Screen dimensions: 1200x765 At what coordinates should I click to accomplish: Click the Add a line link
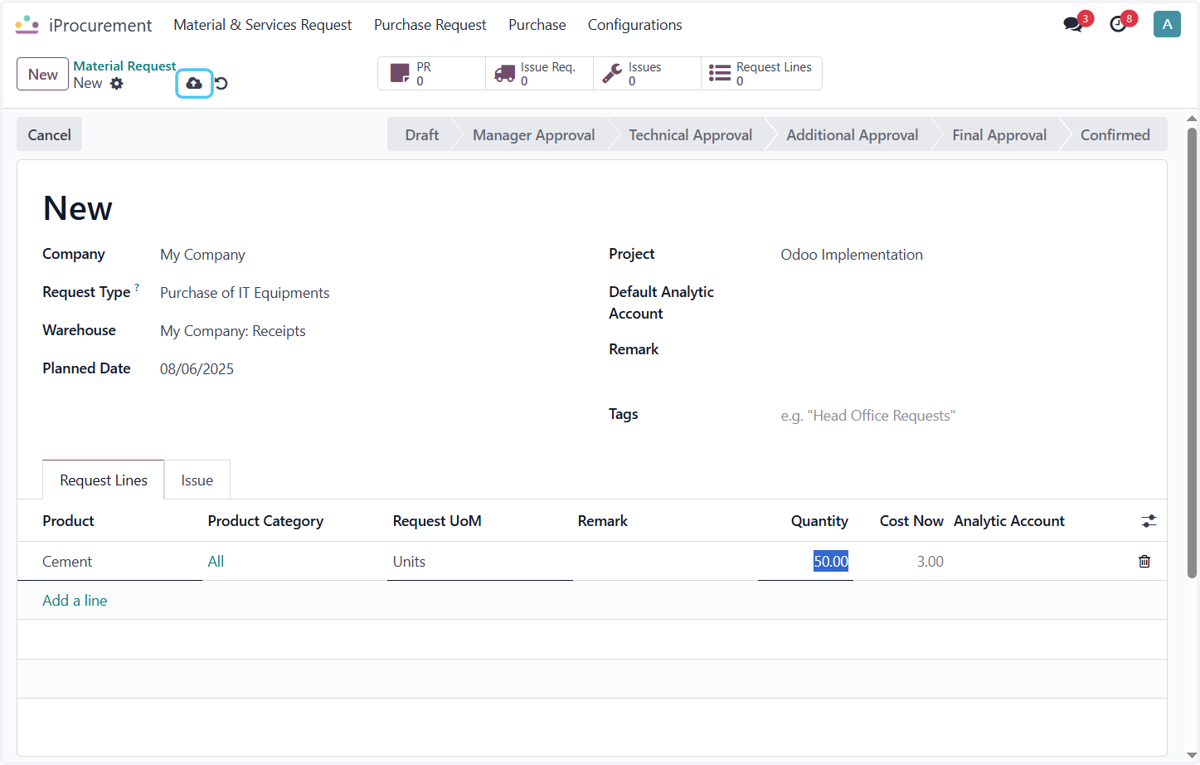pyautogui.click(x=75, y=600)
